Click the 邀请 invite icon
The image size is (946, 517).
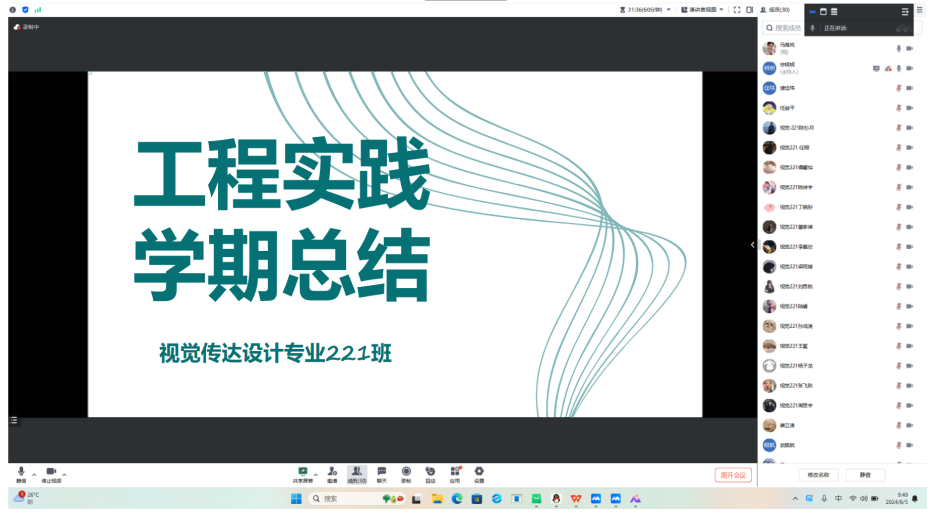pos(331,471)
